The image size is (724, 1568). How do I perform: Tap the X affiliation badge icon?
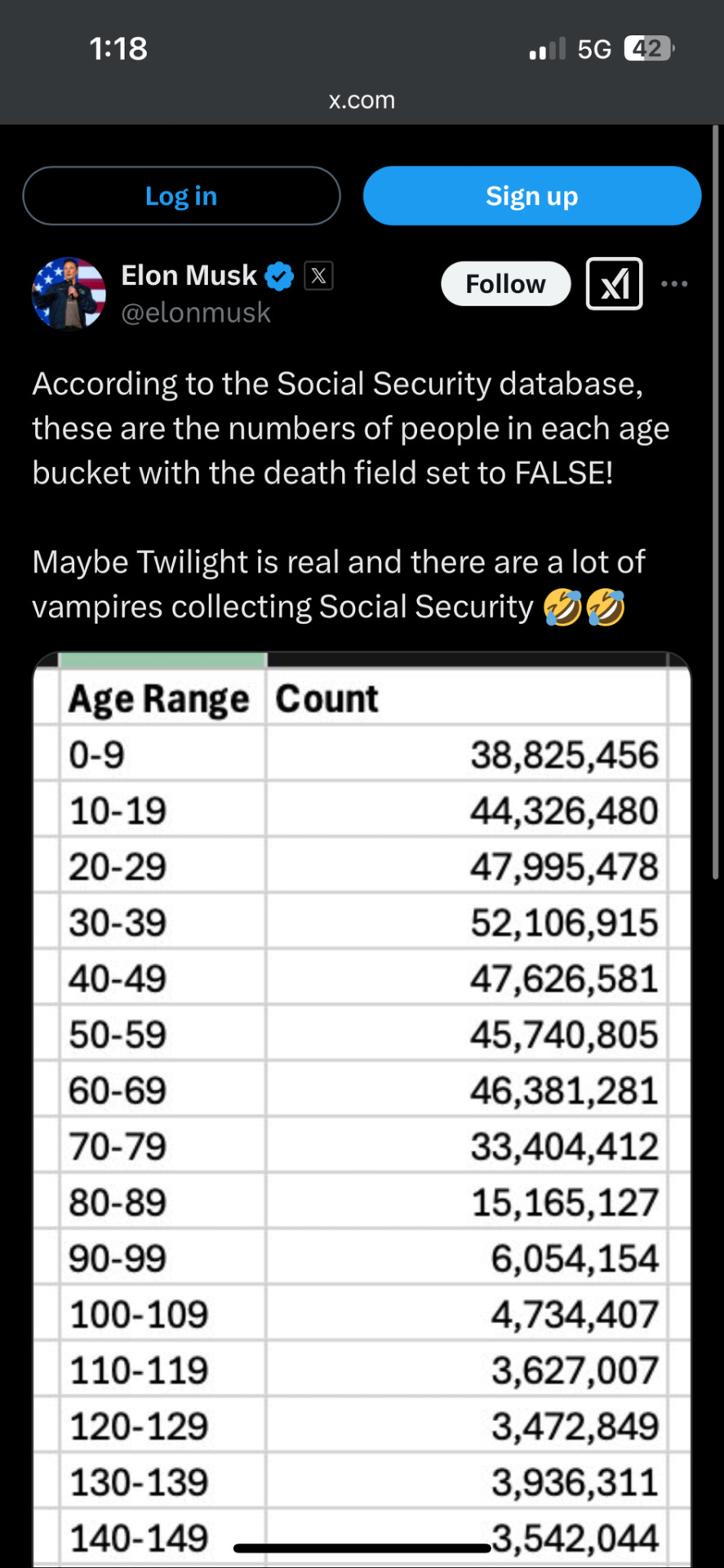tap(318, 276)
